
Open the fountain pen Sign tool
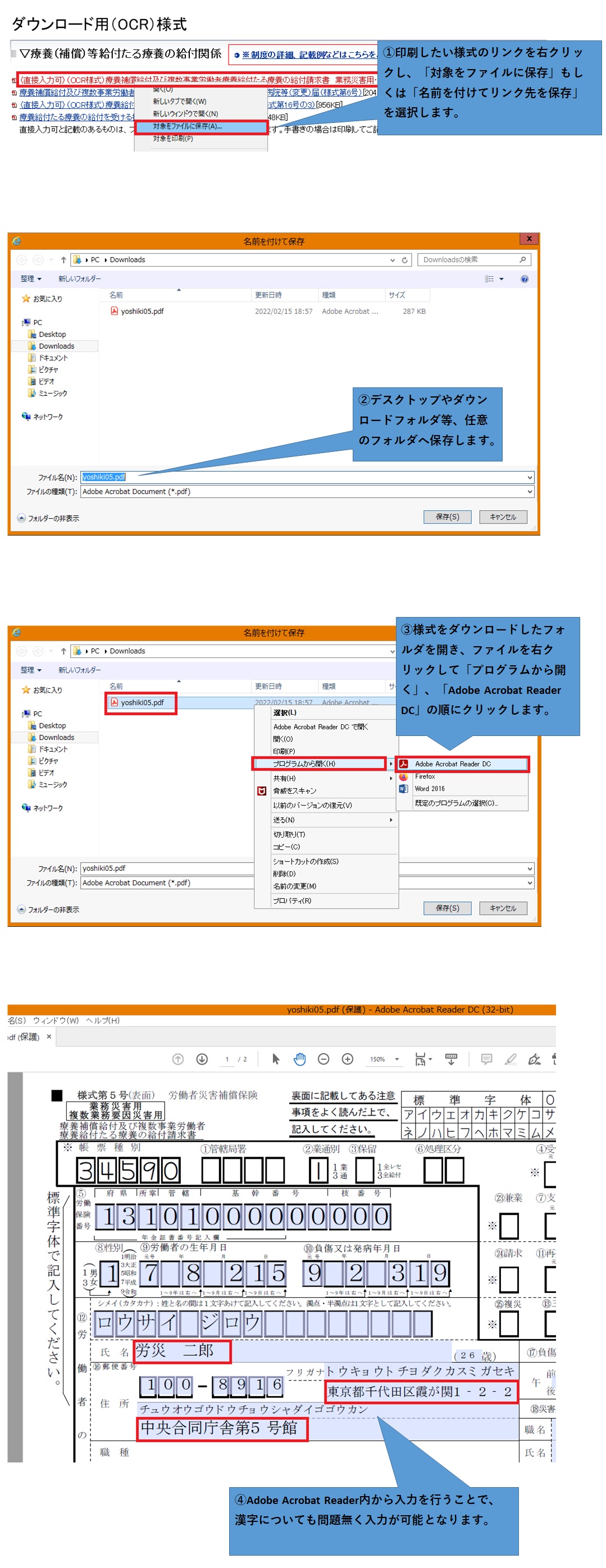(535, 1059)
